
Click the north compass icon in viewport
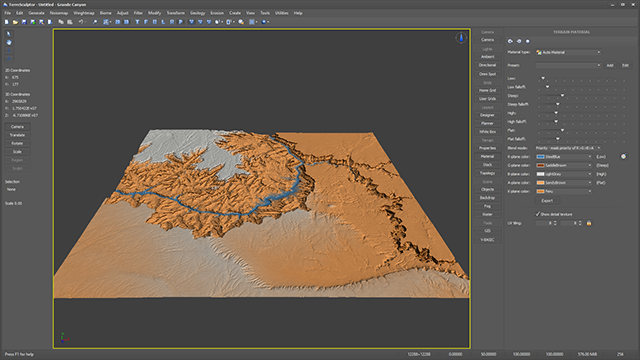461,38
